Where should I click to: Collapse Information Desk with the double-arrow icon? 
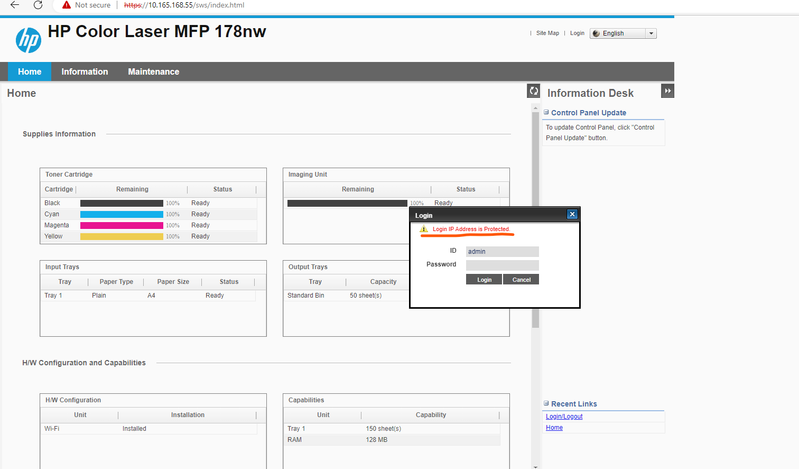pyautogui.click(x=668, y=91)
